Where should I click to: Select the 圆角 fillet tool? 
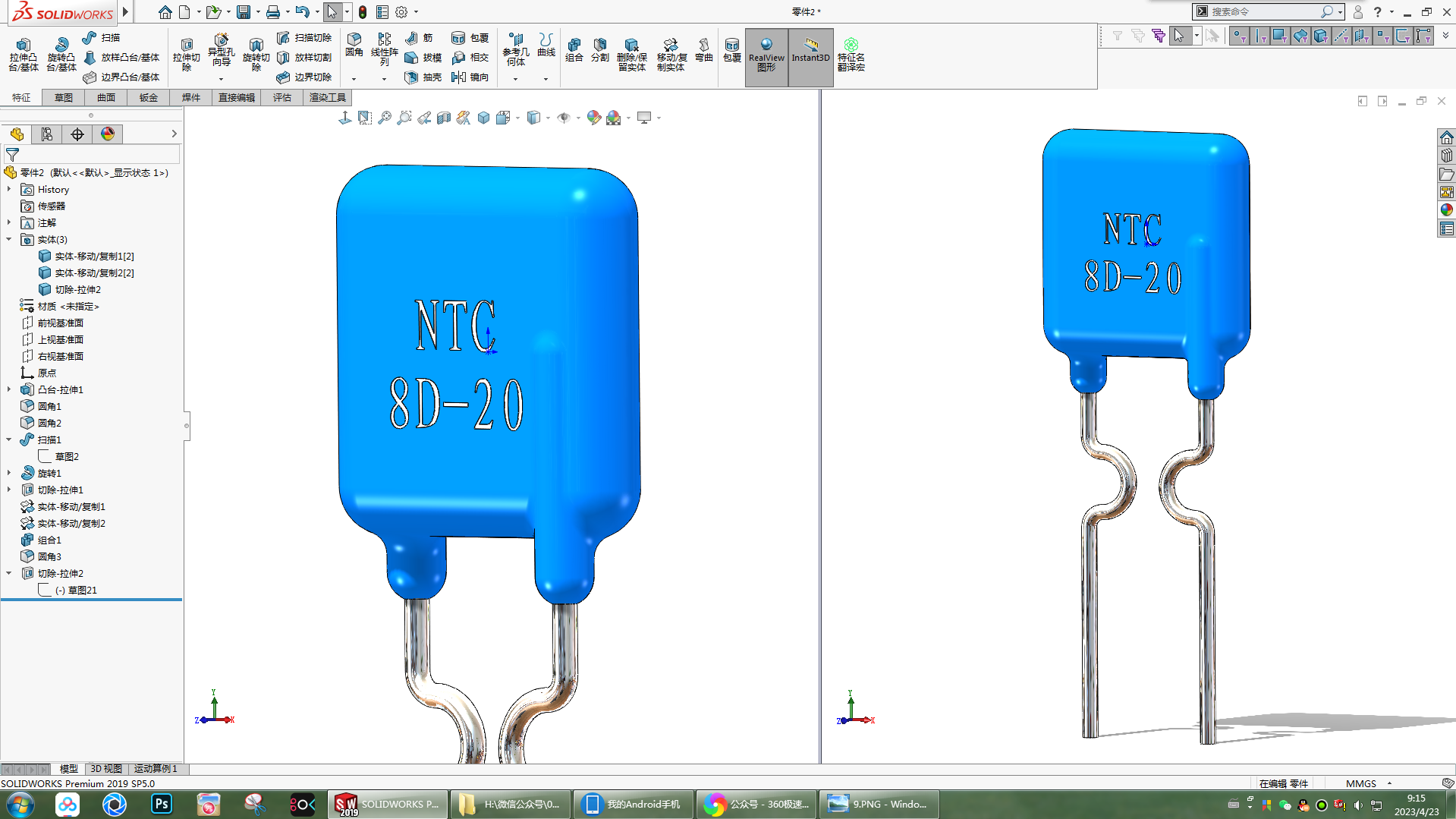coord(354,46)
